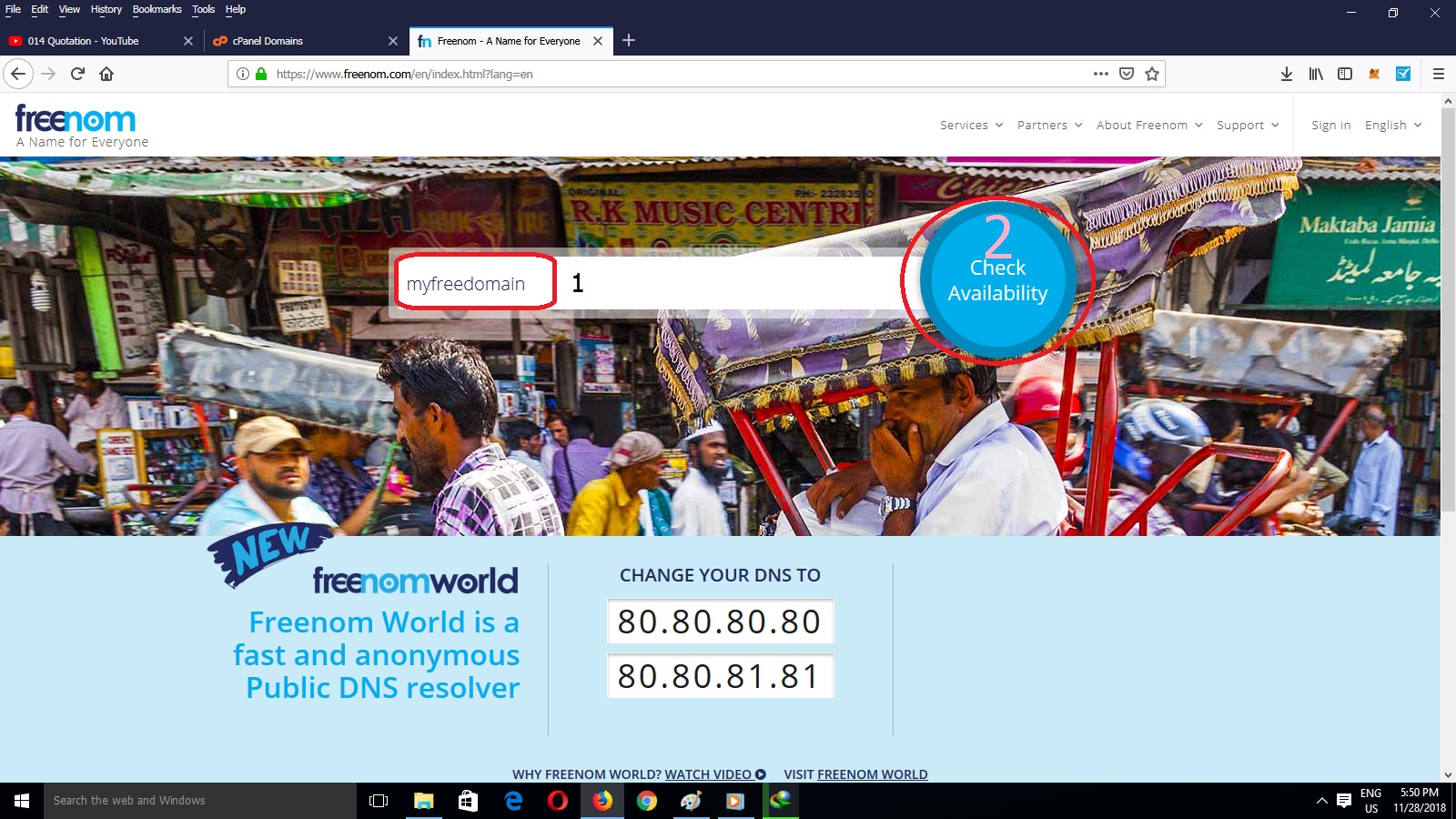1456x819 pixels.
Task: Switch to the 014 Quotation YouTube tab
Action: (x=100, y=41)
